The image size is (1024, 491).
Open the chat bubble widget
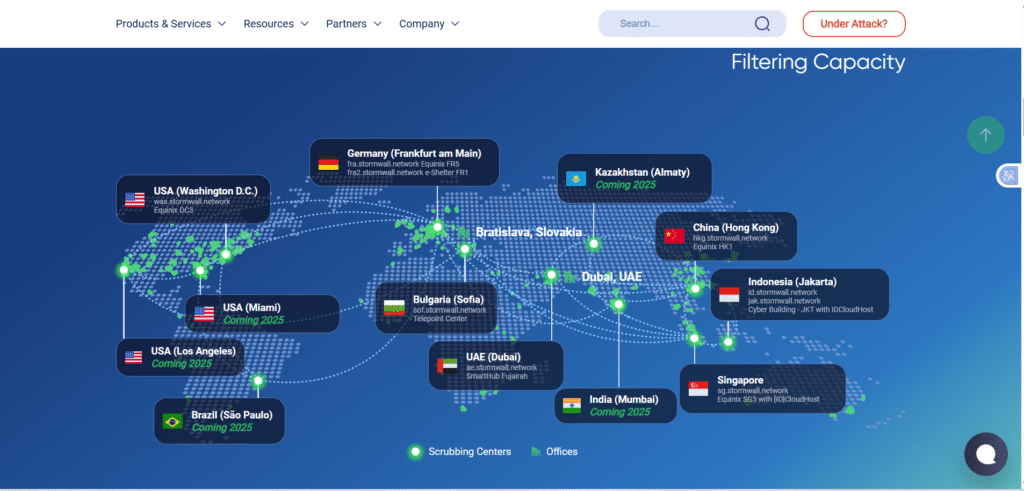pyautogui.click(x=985, y=454)
